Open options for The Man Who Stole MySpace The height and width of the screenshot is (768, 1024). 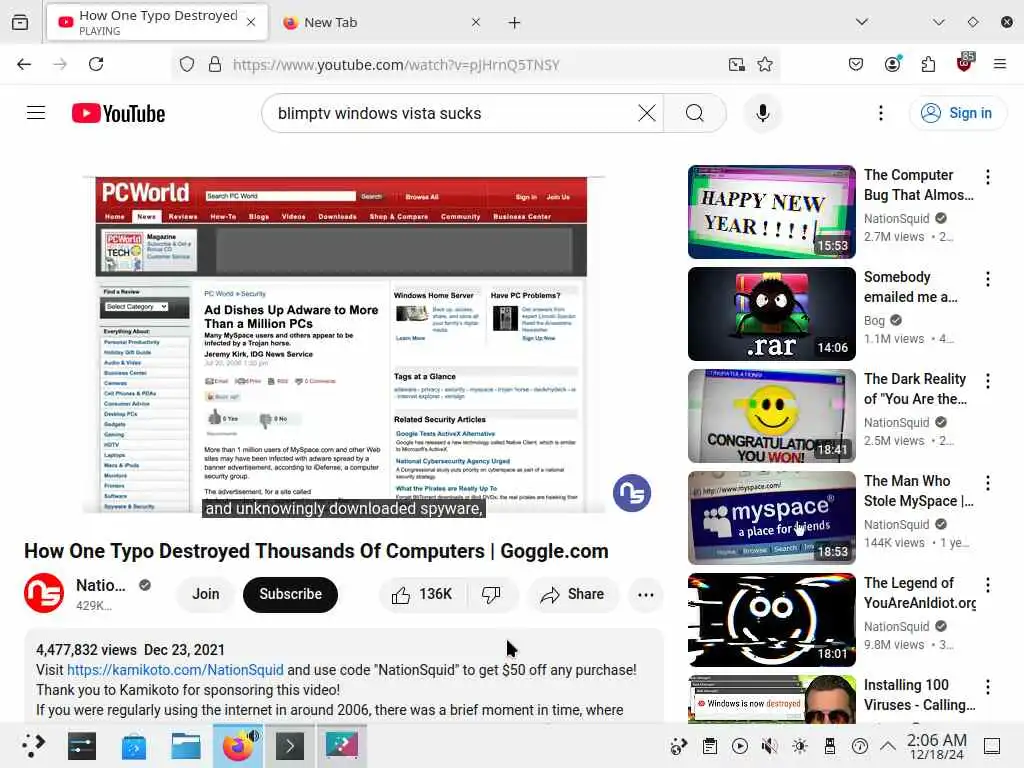coord(987,483)
